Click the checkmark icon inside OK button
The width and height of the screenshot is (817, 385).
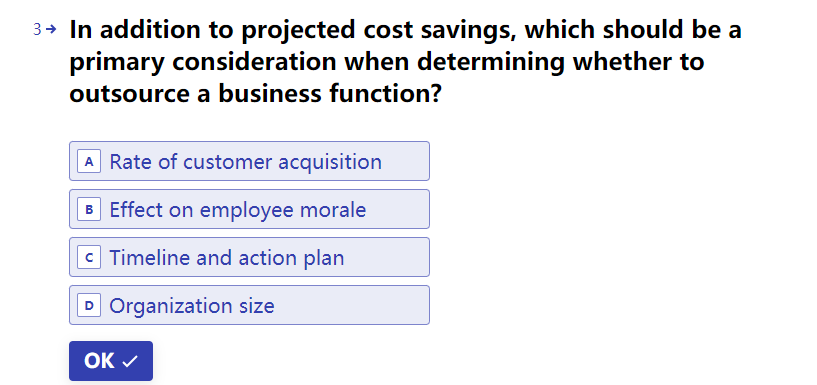[130, 362]
